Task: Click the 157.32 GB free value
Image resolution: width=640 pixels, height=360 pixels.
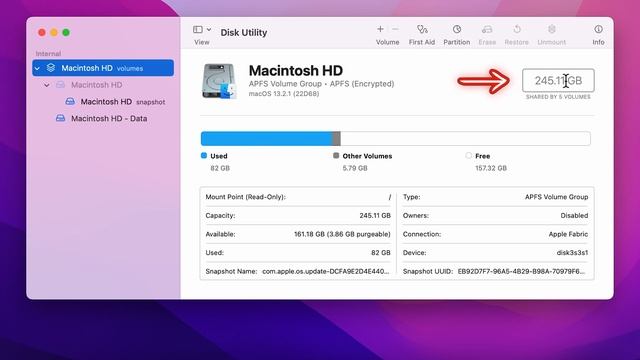Action: pyautogui.click(x=491, y=168)
